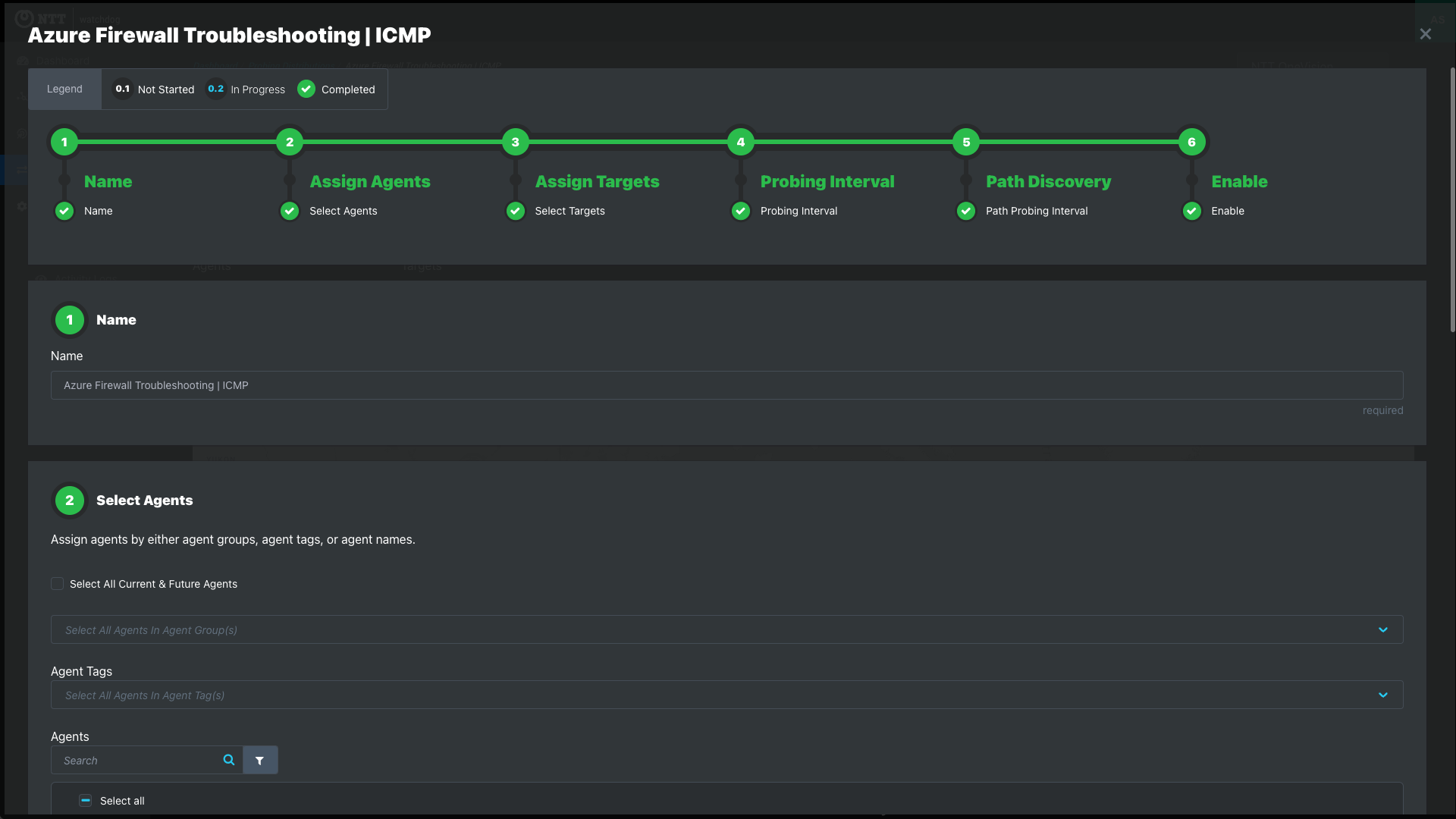The width and height of the screenshot is (1456, 819).
Task: Jump to the Assign Targets step heading
Action: pyautogui.click(x=597, y=181)
